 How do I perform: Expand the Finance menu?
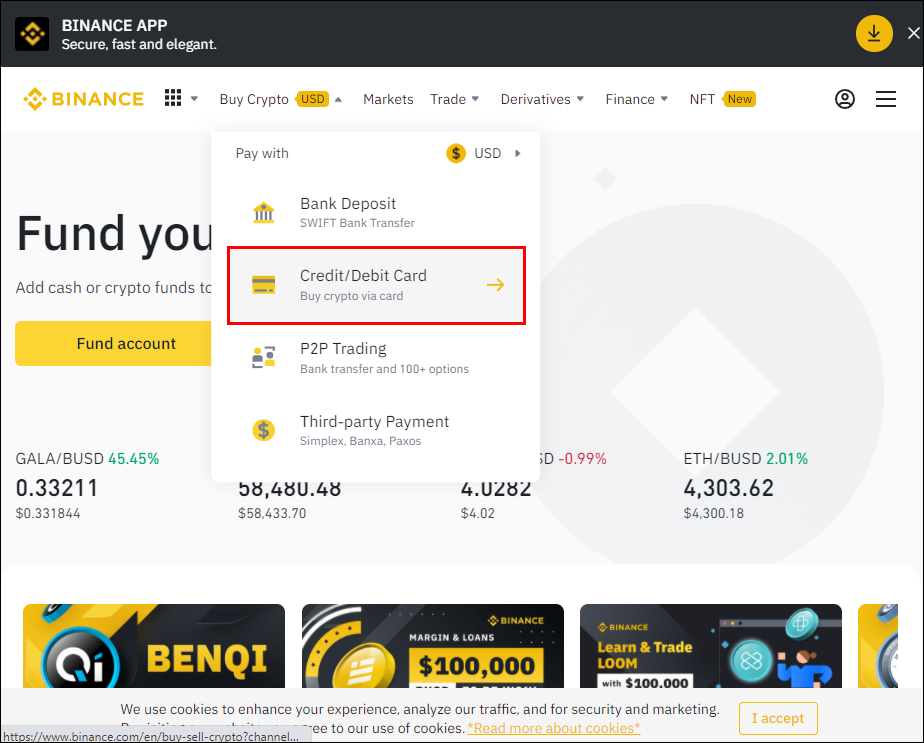point(636,99)
